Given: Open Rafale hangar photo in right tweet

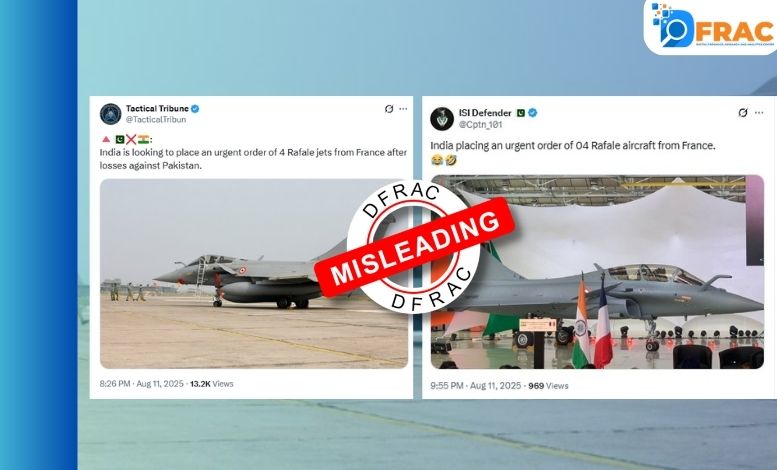Looking at the screenshot, I should [x=597, y=272].
